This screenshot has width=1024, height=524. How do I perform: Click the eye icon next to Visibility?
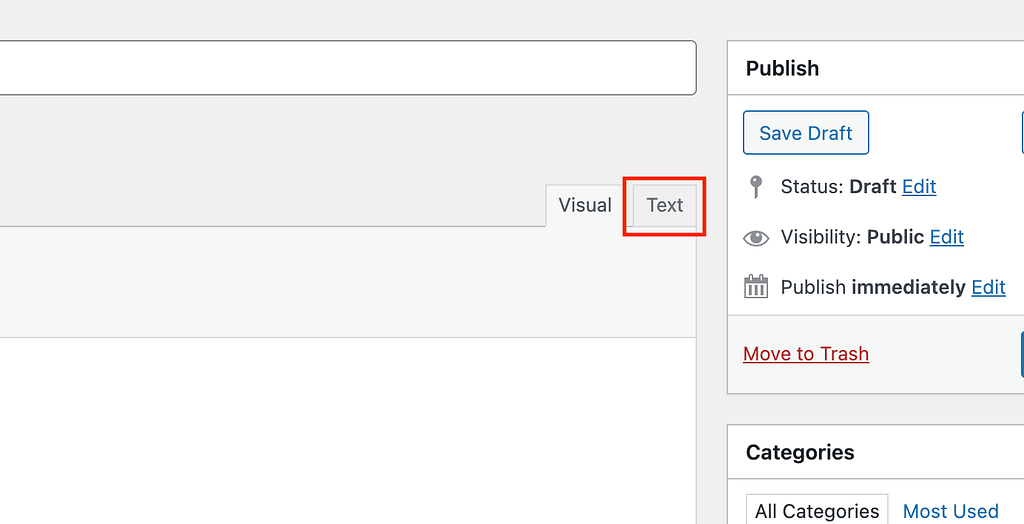tap(756, 238)
